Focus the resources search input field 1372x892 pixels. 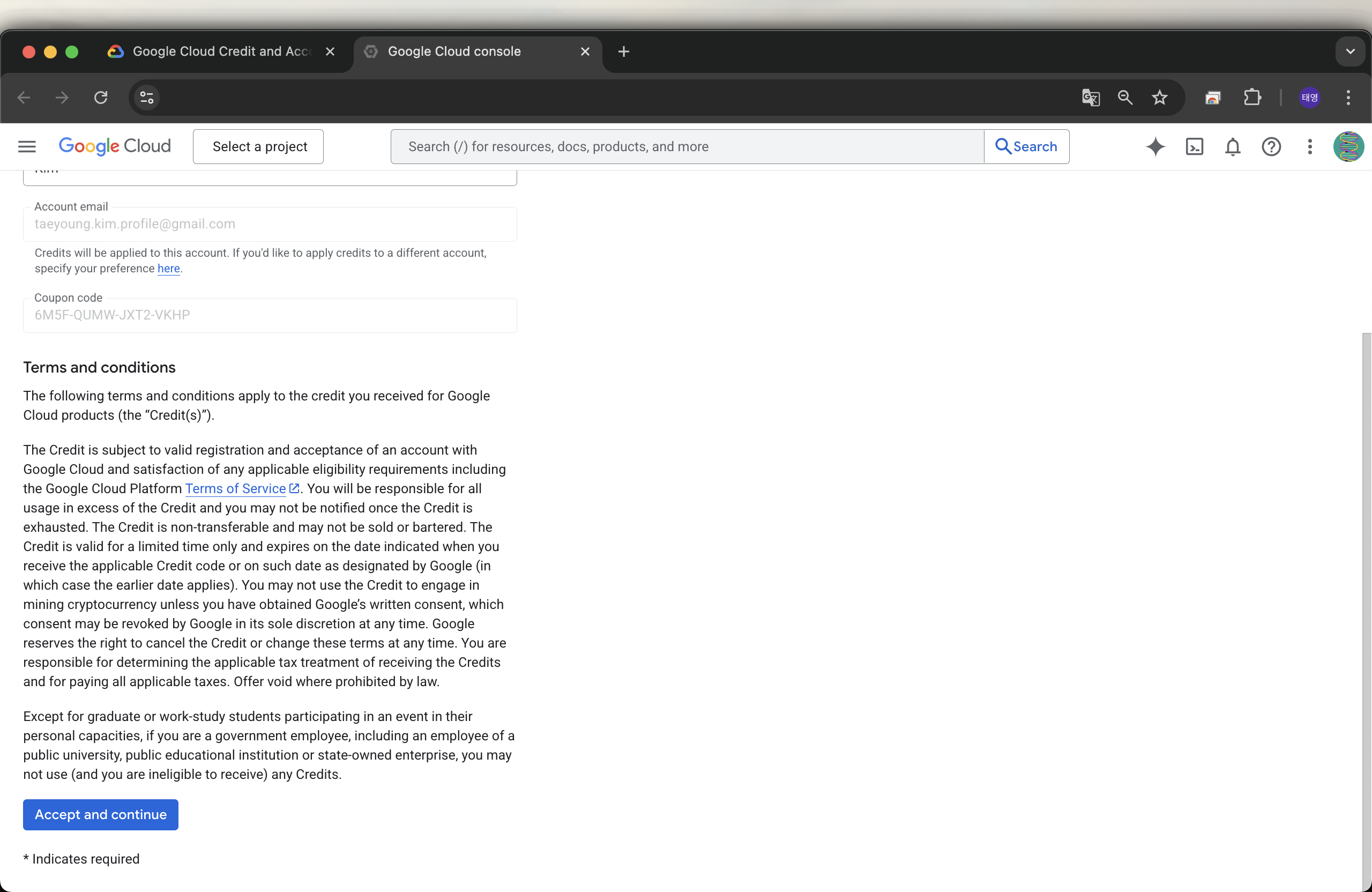tap(687, 146)
